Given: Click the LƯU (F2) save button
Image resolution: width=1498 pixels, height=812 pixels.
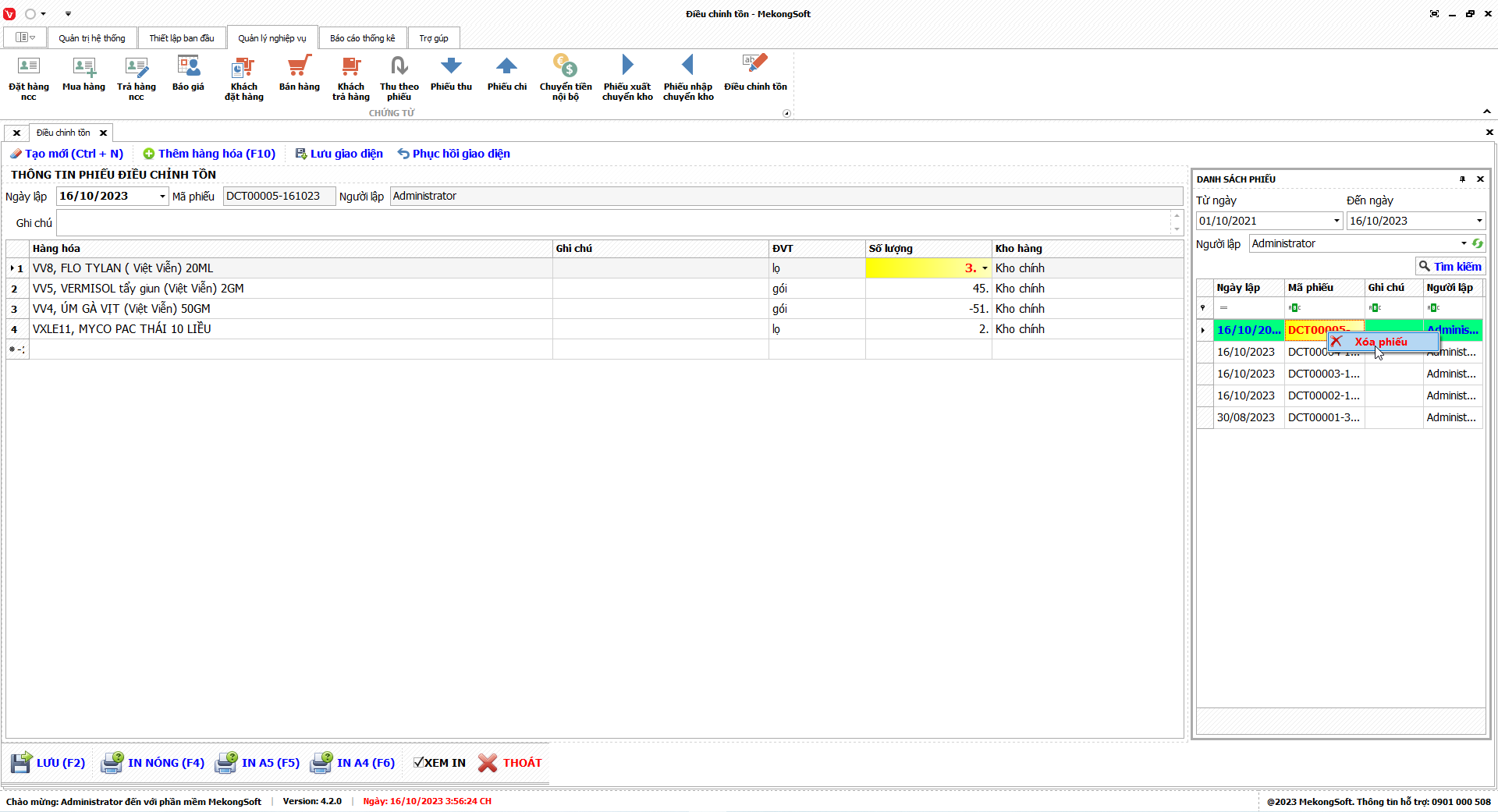Looking at the screenshot, I should click(x=48, y=763).
